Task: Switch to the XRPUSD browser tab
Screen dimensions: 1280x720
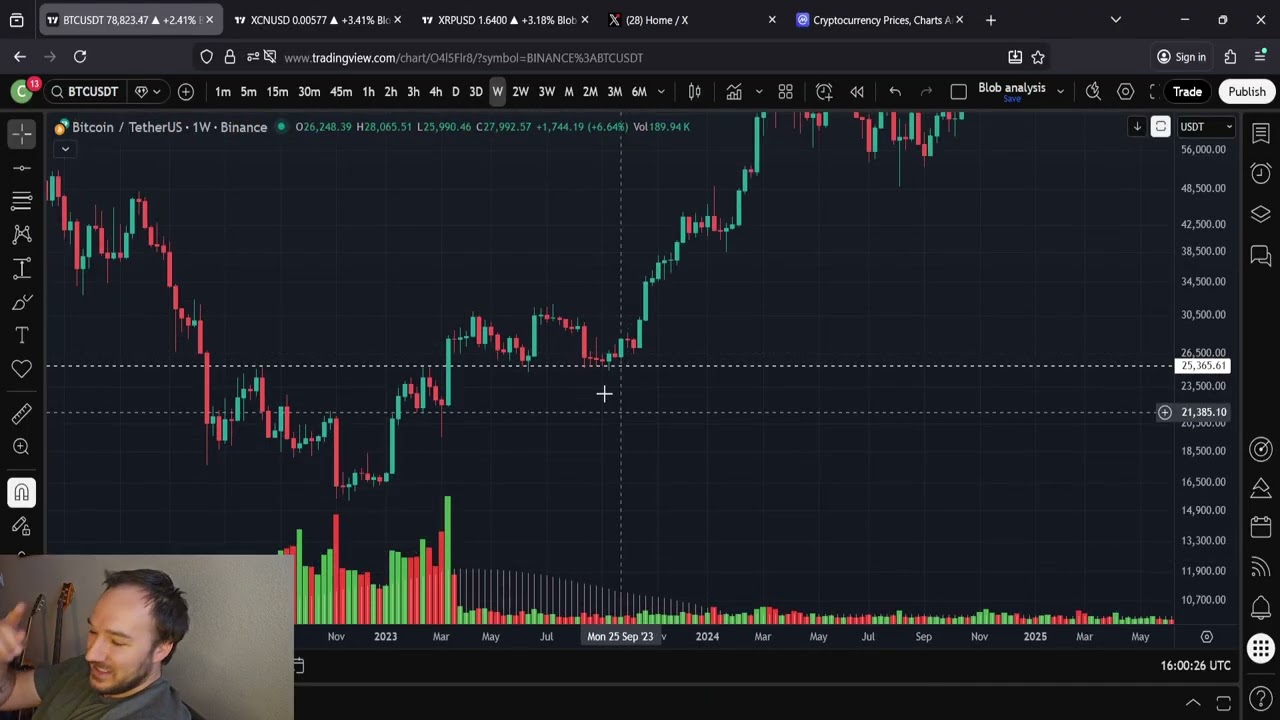Action: (506, 20)
